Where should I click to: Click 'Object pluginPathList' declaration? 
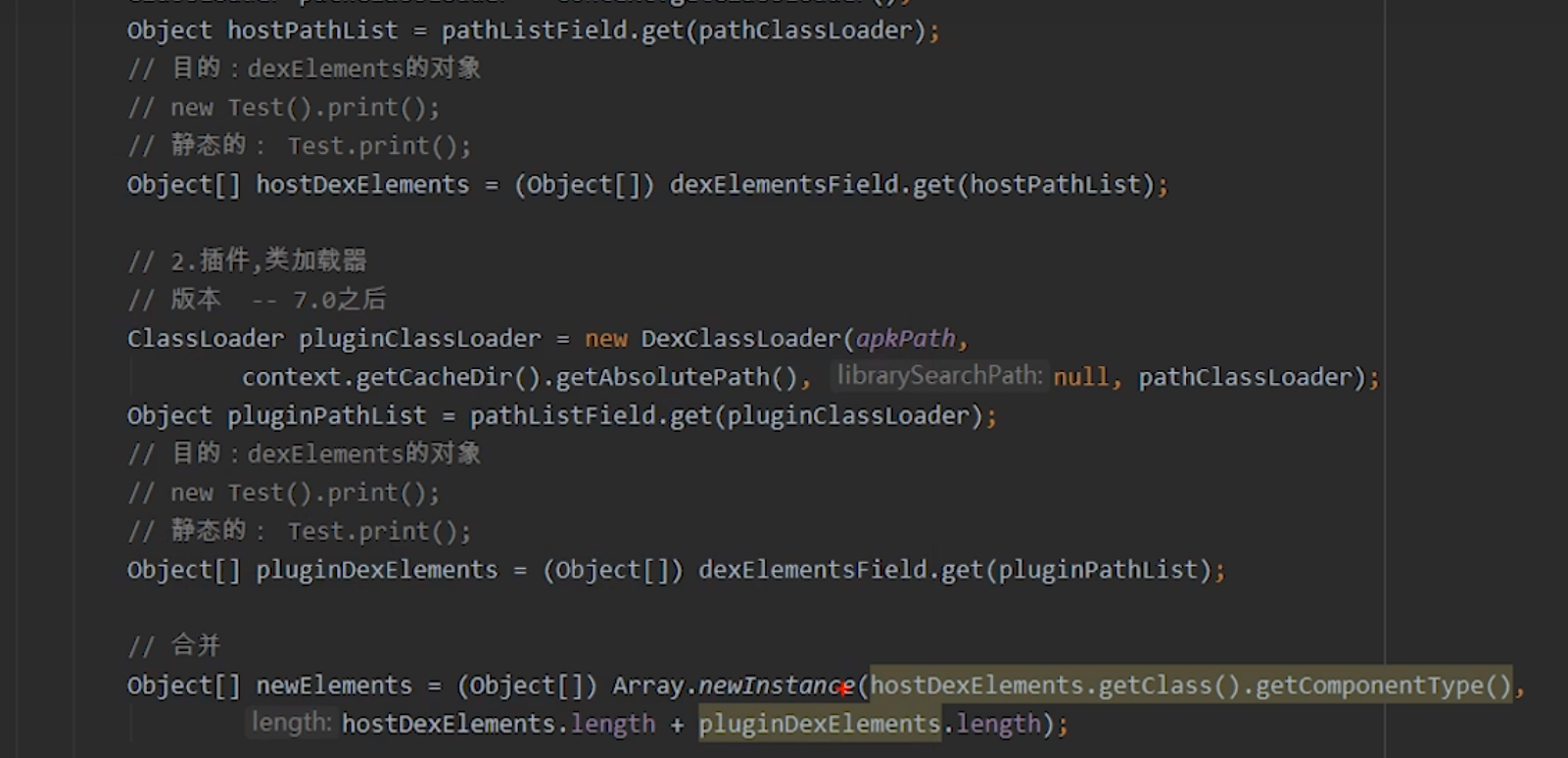(x=277, y=416)
